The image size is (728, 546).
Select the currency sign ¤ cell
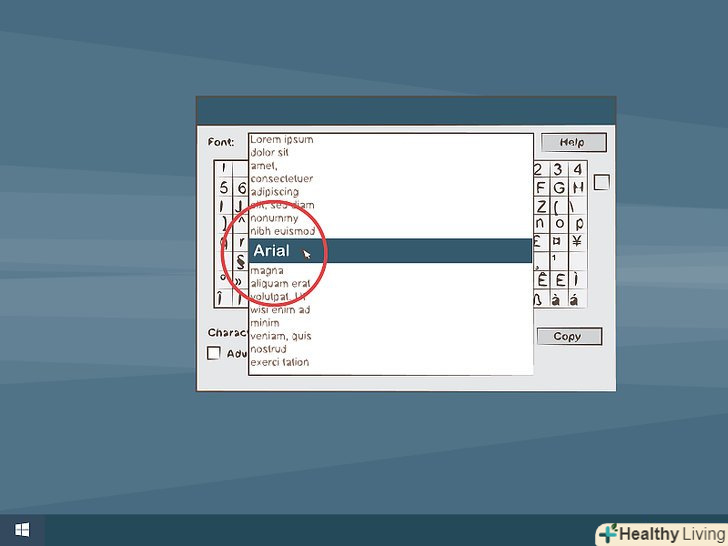557,241
